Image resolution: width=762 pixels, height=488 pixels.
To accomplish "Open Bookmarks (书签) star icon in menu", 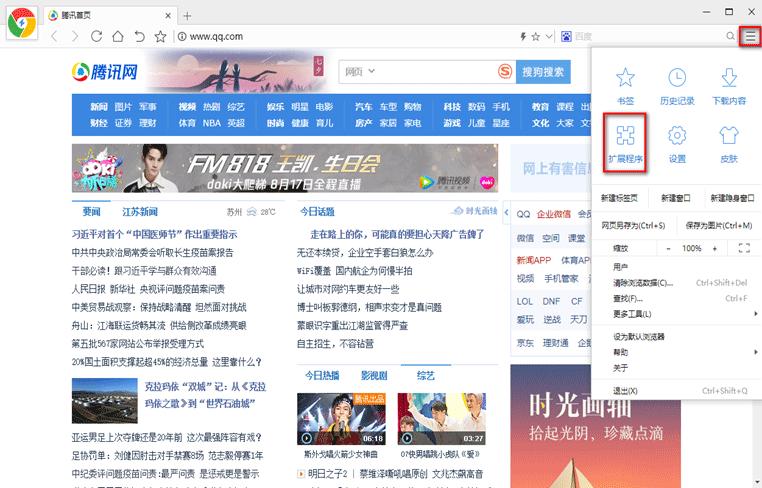I will coord(625,78).
